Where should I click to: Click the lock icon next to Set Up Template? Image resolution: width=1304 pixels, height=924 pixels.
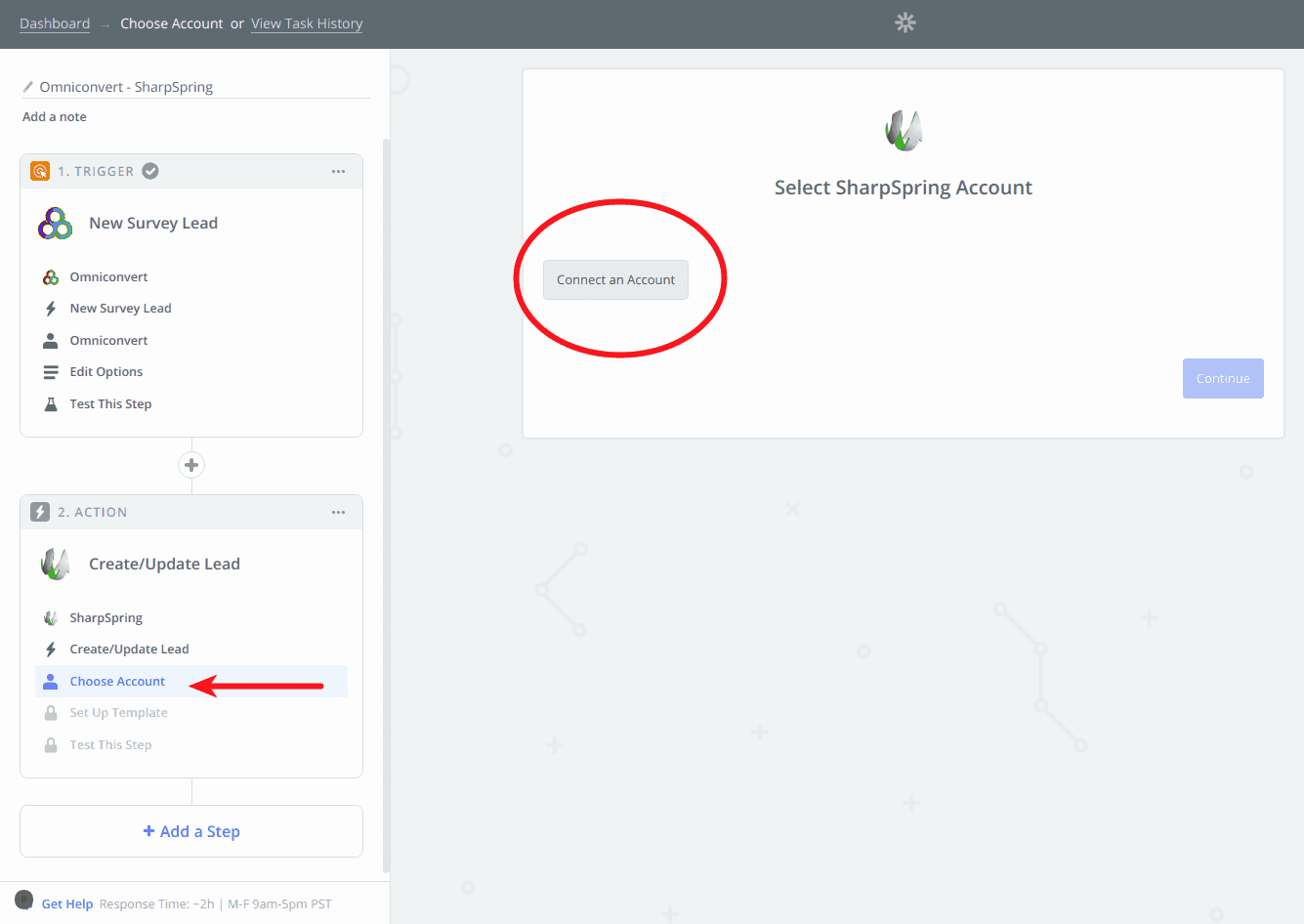(x=51, y=712)
